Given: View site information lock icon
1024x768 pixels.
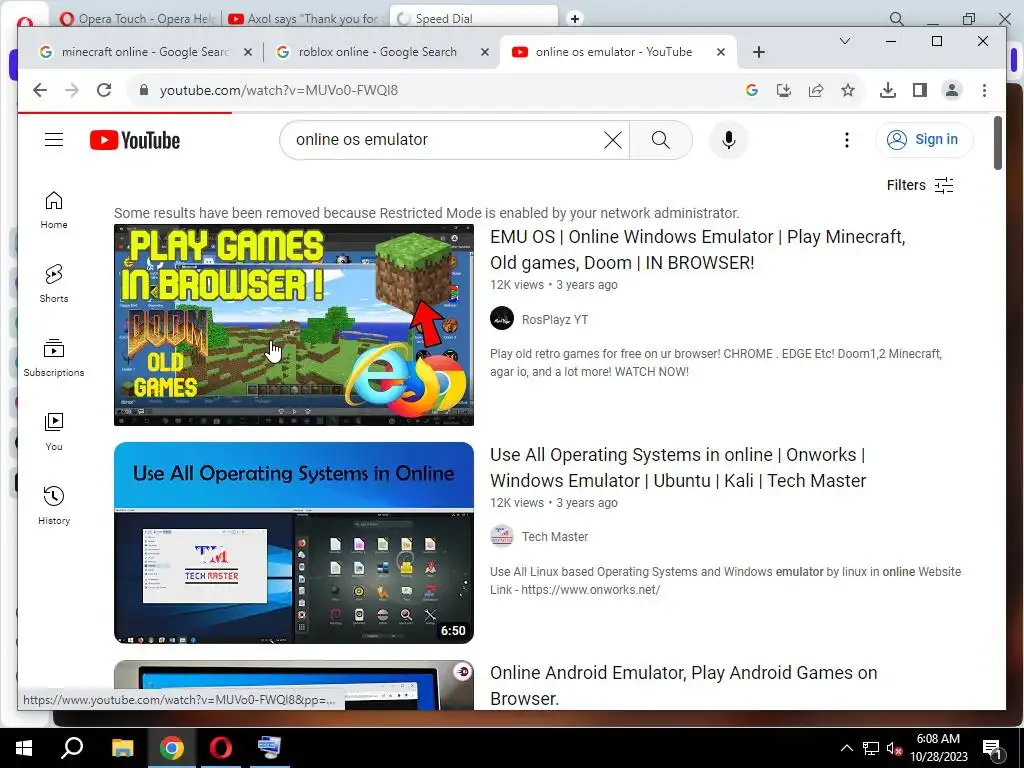Looking at the screenshot, I should (x=144, y=90).
